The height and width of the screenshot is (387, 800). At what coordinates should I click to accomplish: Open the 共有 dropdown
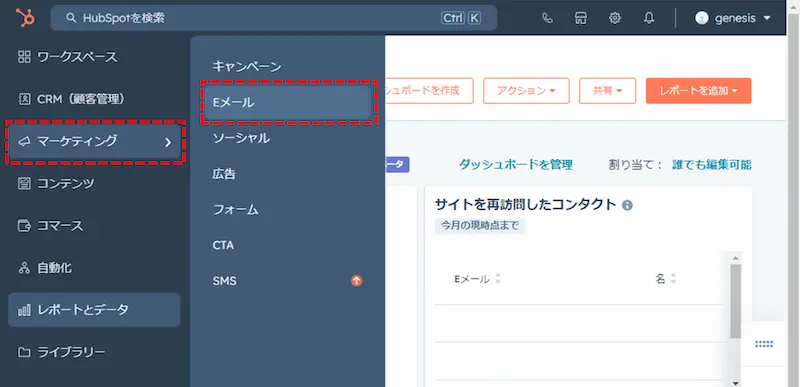(x=607, y=91)
